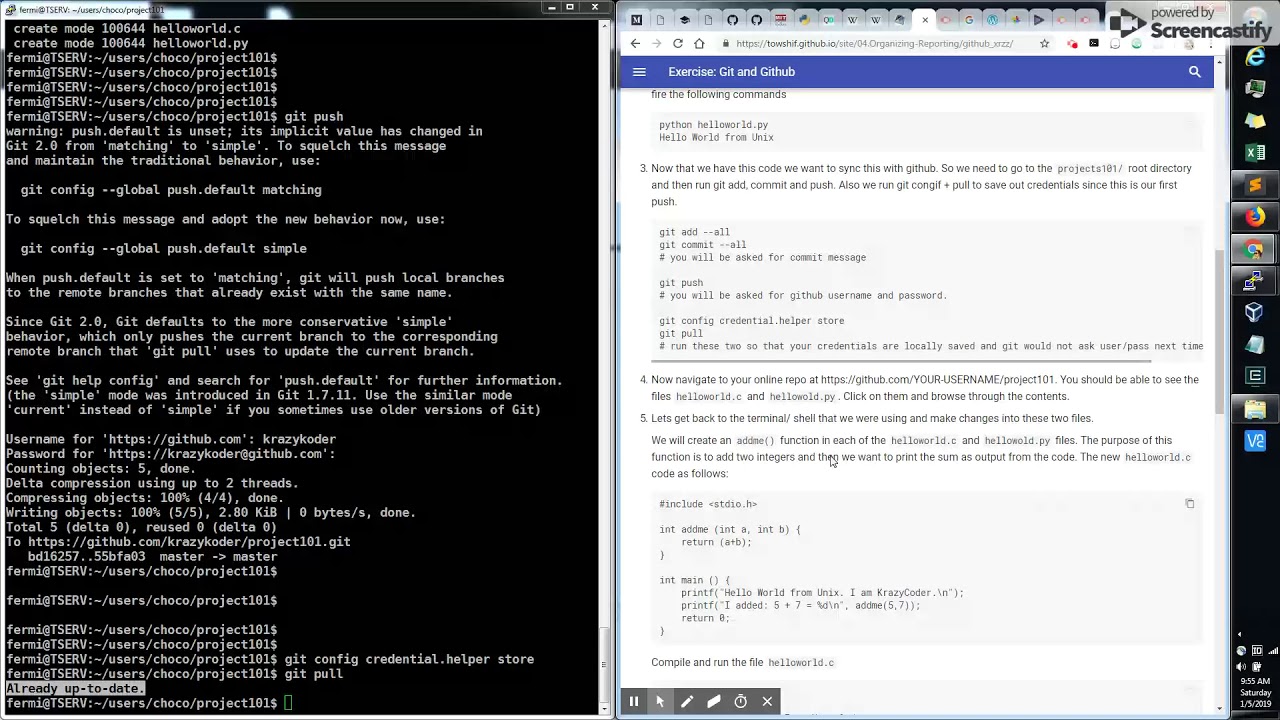This screenshot has height=720, width=1280.
Task: Show hidden system tray icons
Action: tap(1240, 634)
